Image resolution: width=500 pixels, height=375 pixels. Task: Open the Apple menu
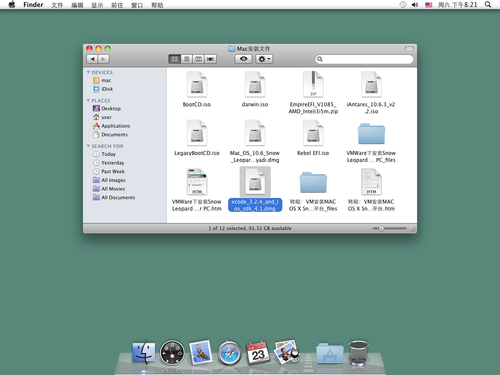pos(12,5)
